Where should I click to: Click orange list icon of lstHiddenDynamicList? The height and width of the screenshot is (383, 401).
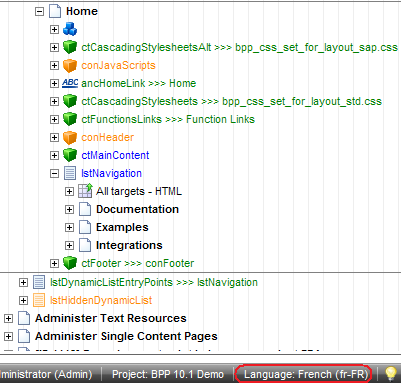point(39,300)
